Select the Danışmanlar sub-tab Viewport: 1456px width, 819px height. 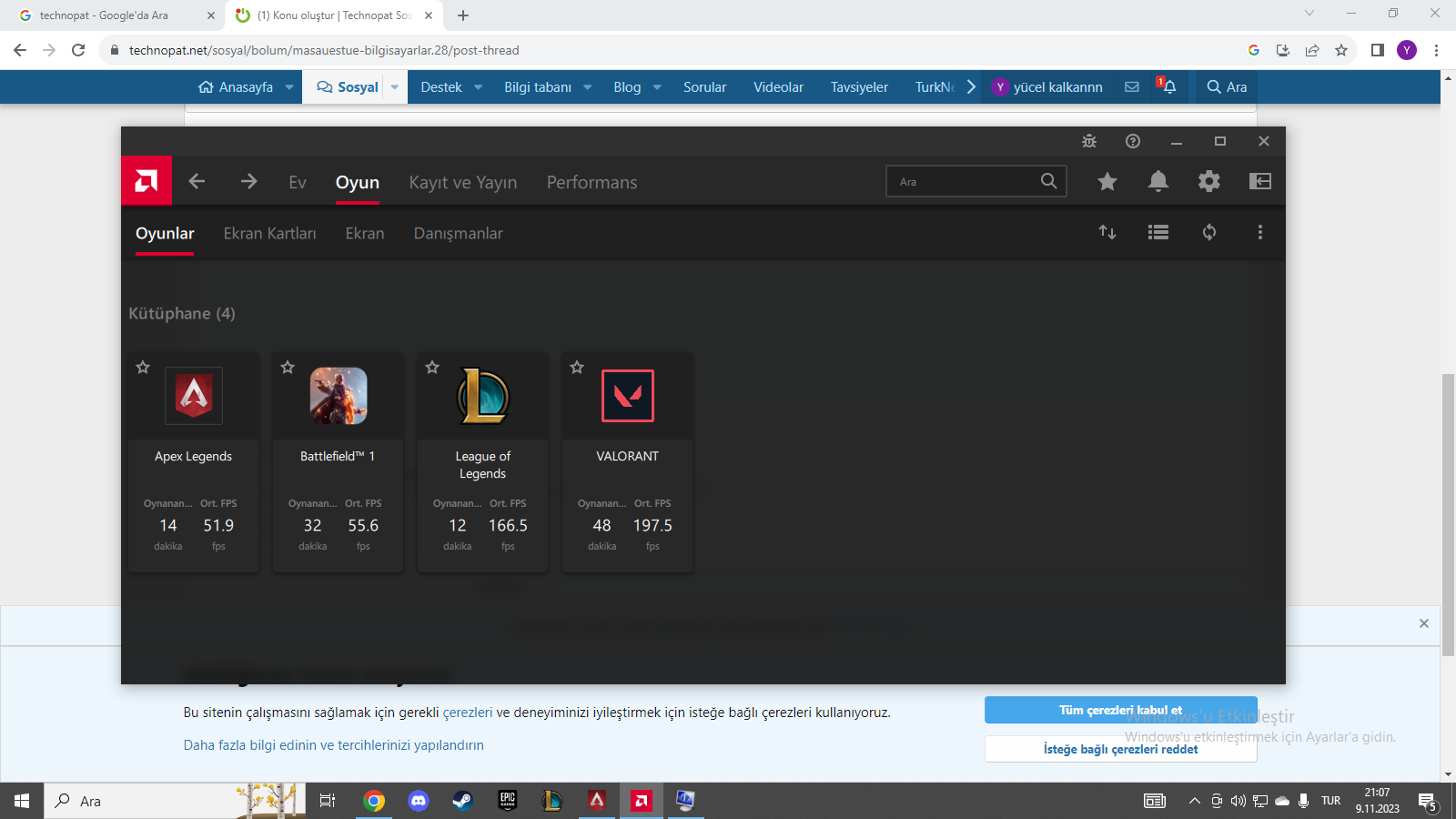[x=458, y=233]
